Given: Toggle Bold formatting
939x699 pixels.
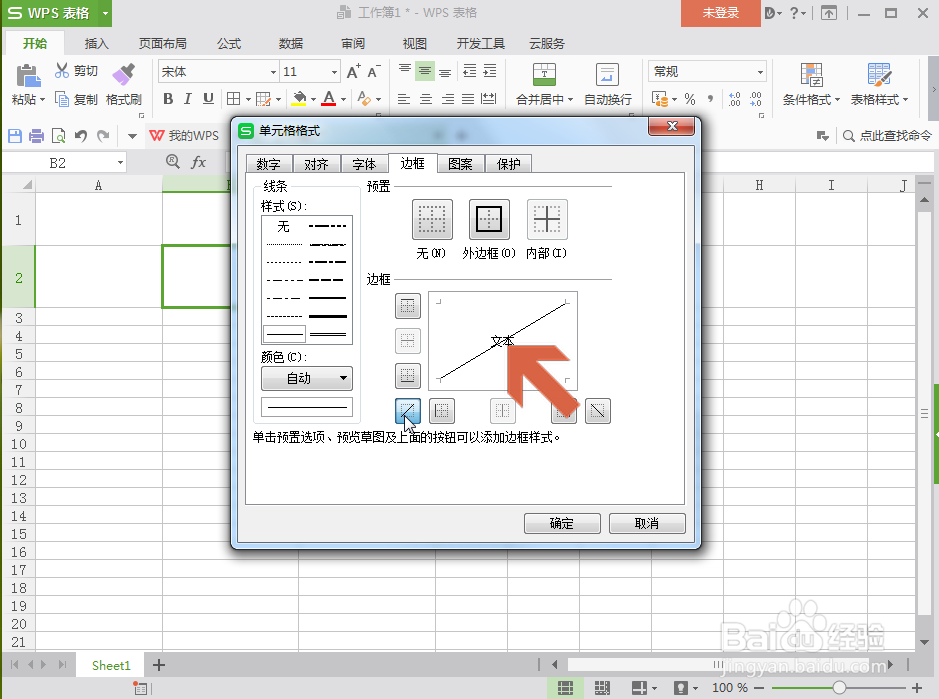Looking at the screenshot, I should [x=168, y=99].
